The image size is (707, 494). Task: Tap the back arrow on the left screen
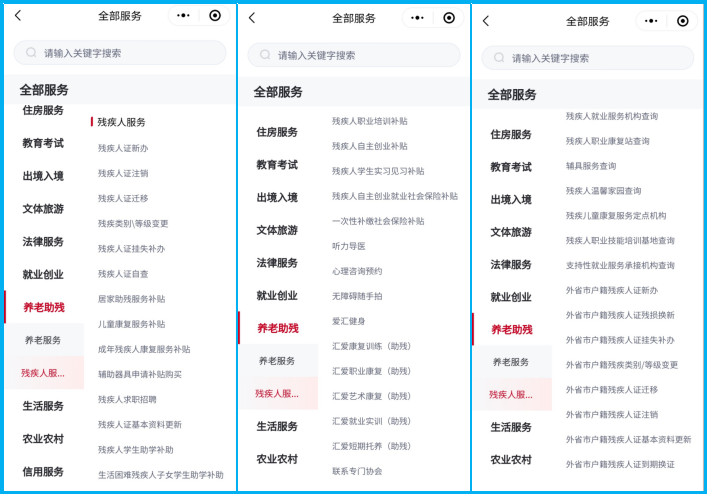click(x=18, y=16)
